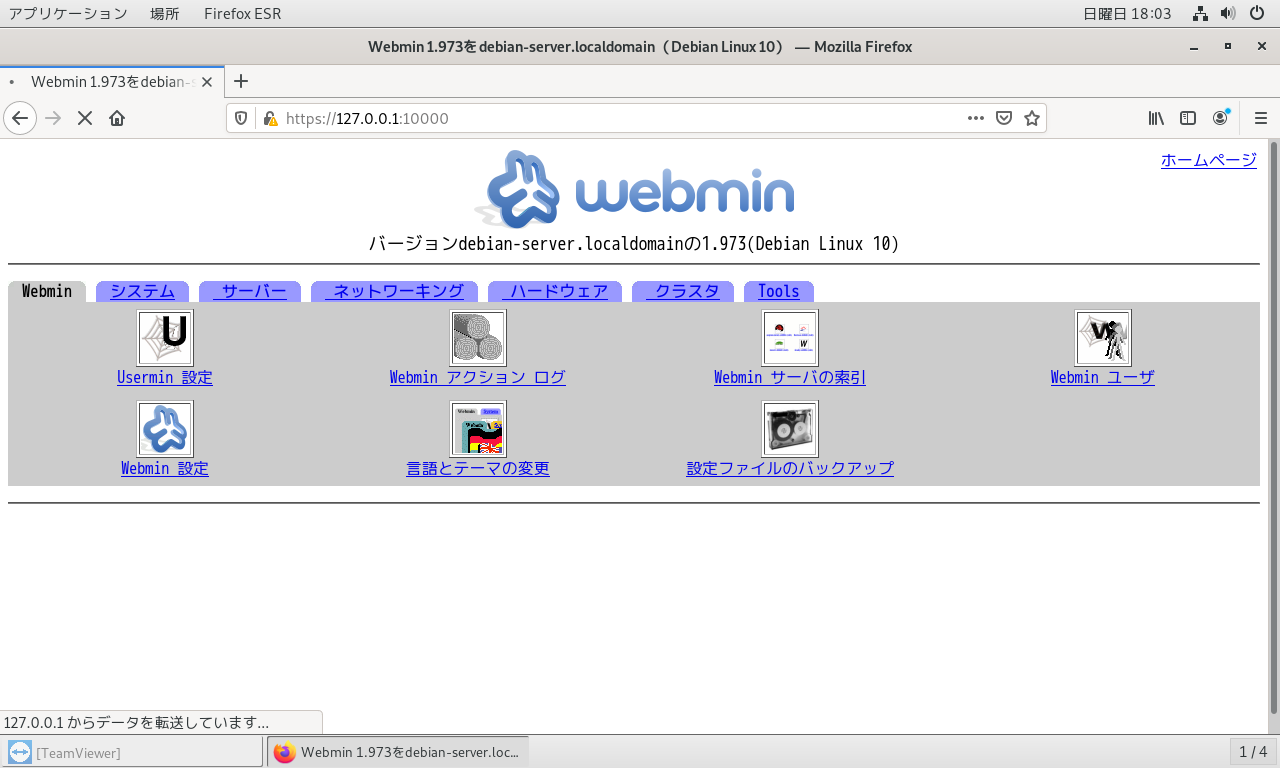Click the large Webmin logo banner

coord(634,189)
